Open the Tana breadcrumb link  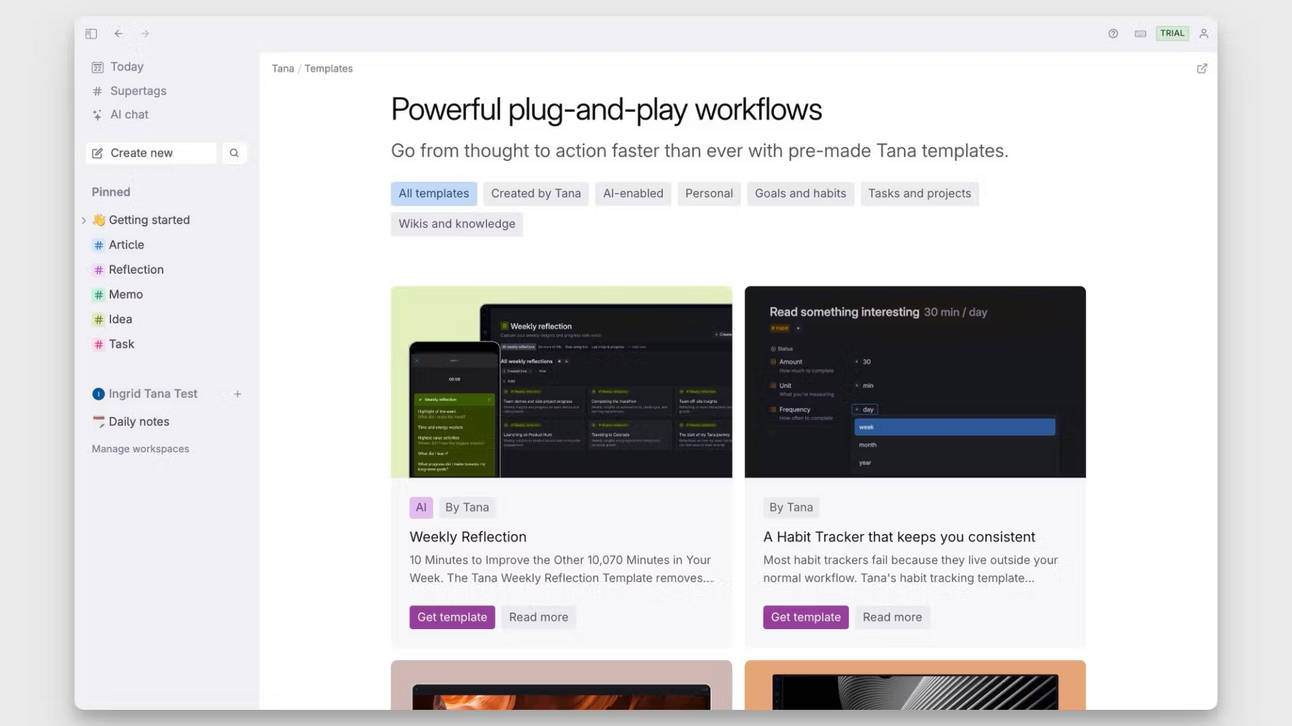283,69
